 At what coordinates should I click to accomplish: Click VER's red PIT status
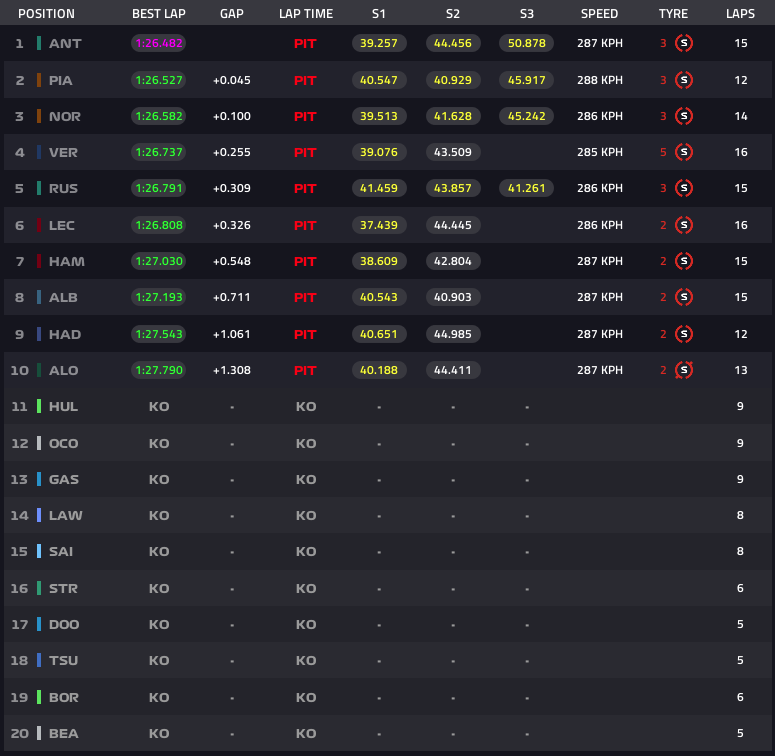pos(305,153)
